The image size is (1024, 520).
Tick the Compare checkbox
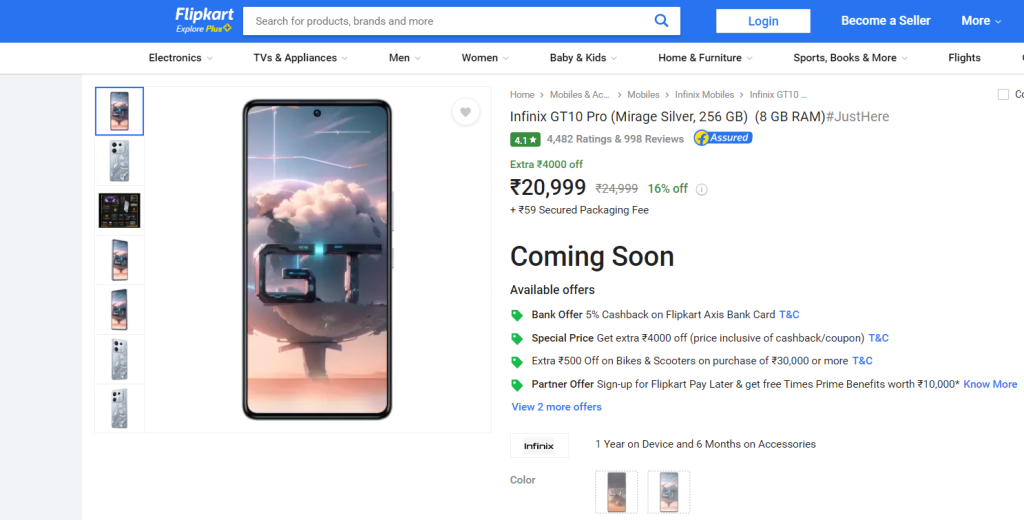[1003, 95]
